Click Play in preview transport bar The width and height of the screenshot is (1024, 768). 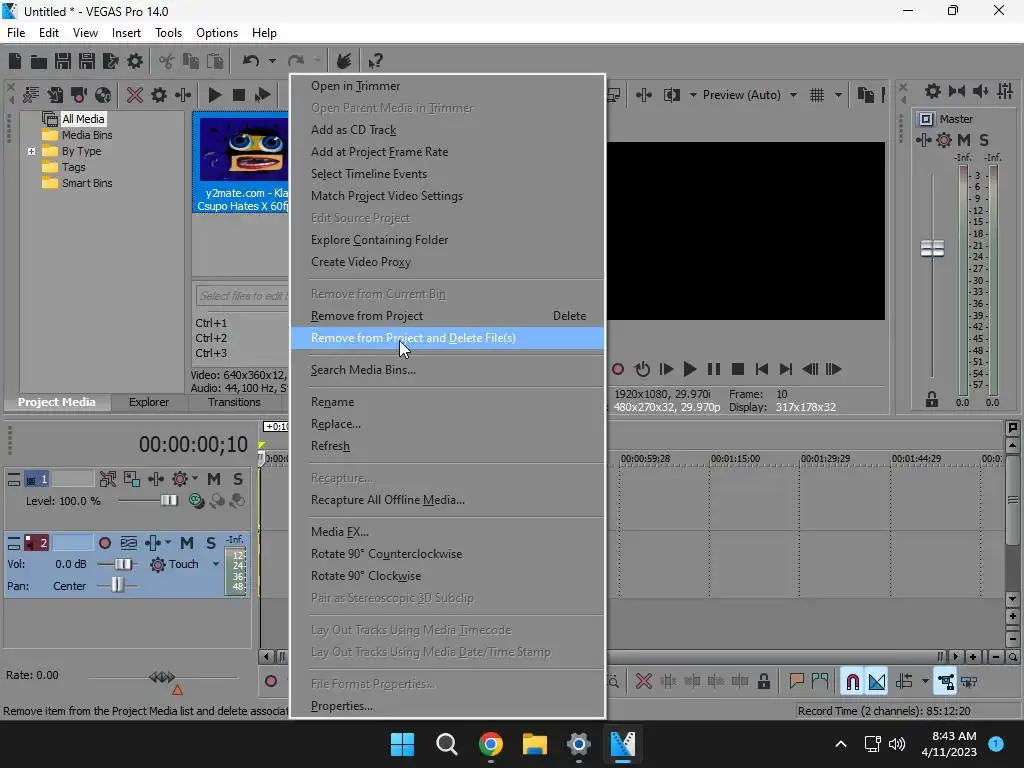(x=690, y=370)
